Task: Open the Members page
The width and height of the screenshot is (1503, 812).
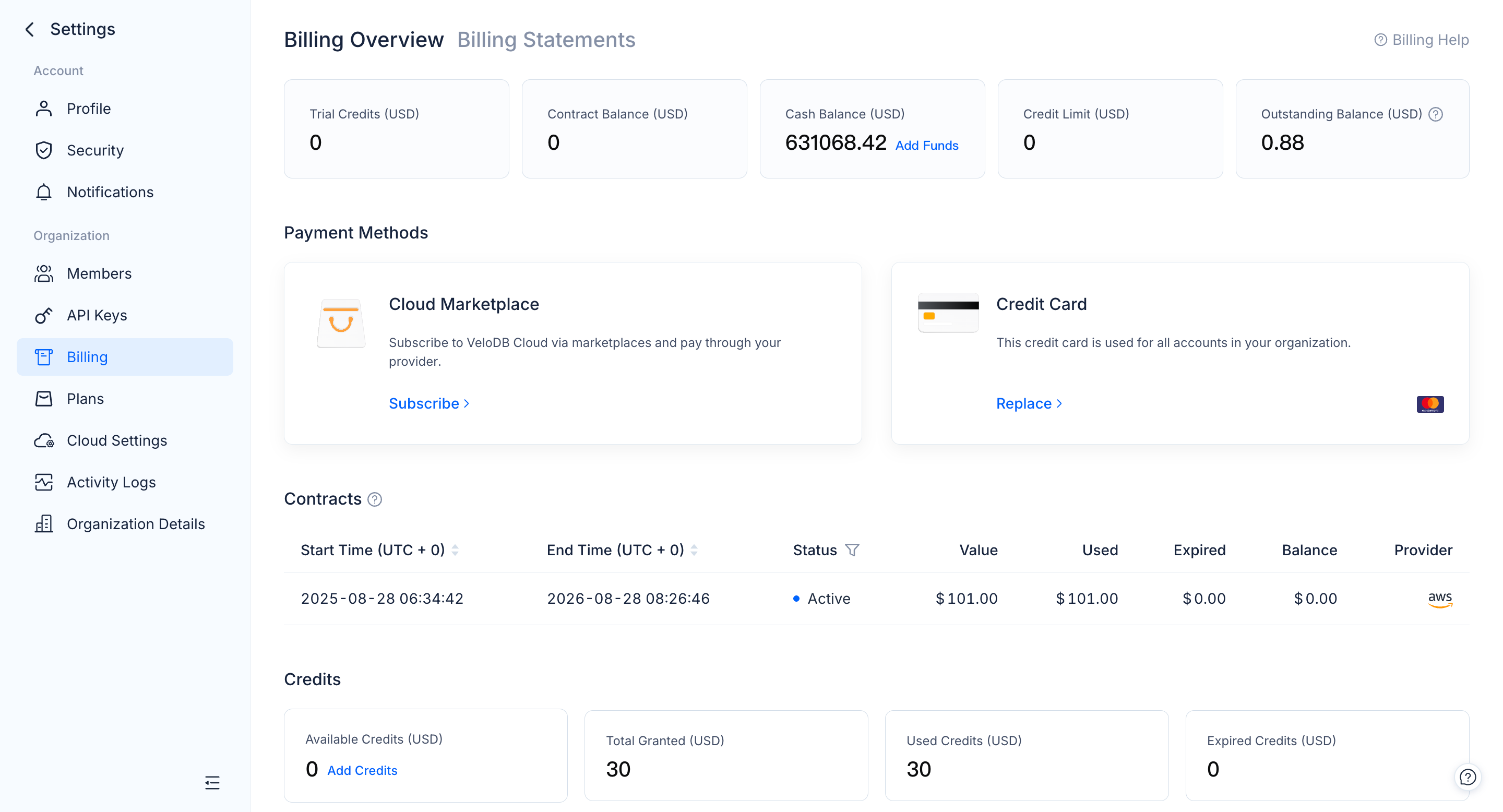Action: click(x=125, y=273)
